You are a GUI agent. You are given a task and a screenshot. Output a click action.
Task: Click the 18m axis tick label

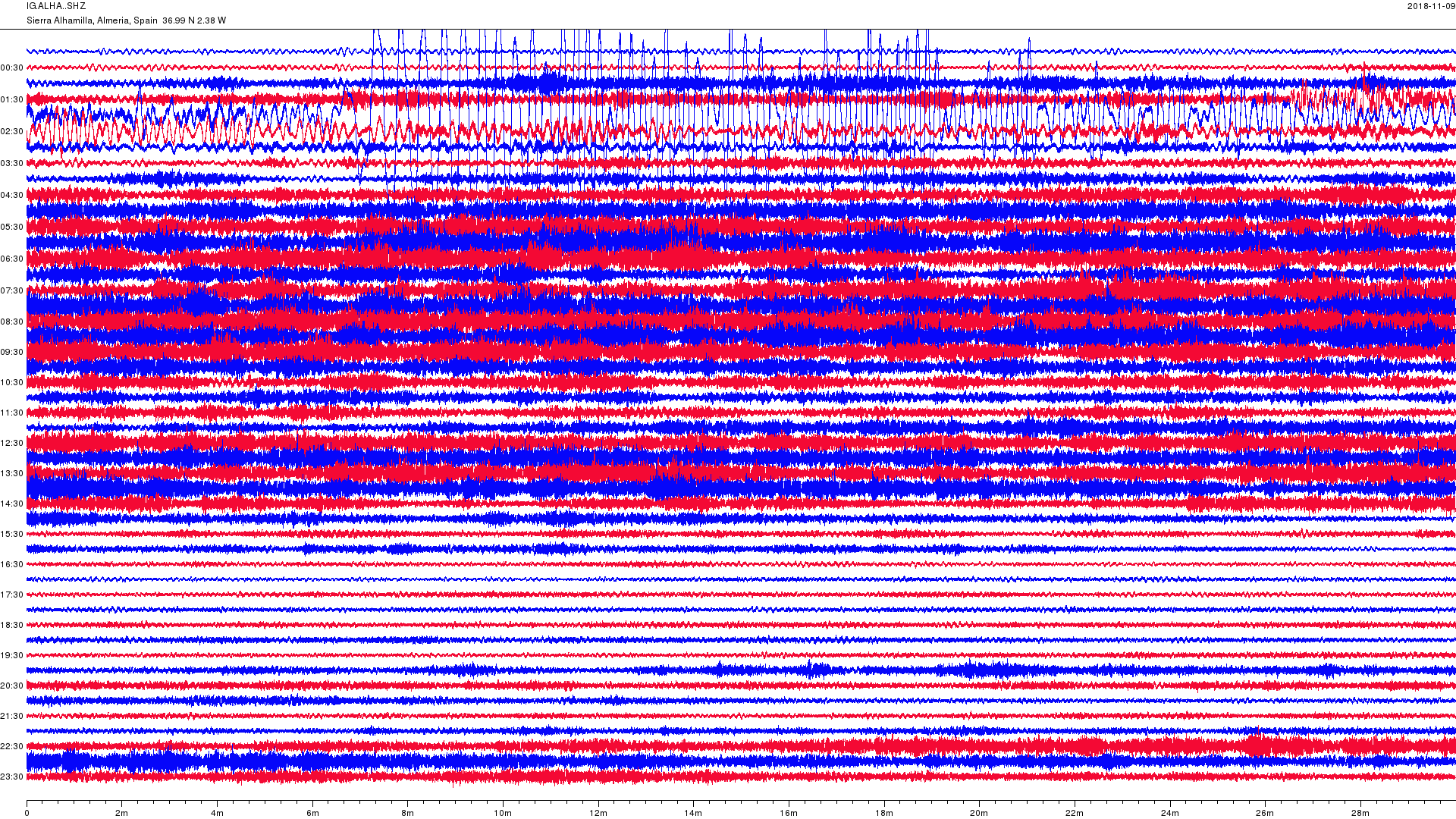[x=884, y=814]
